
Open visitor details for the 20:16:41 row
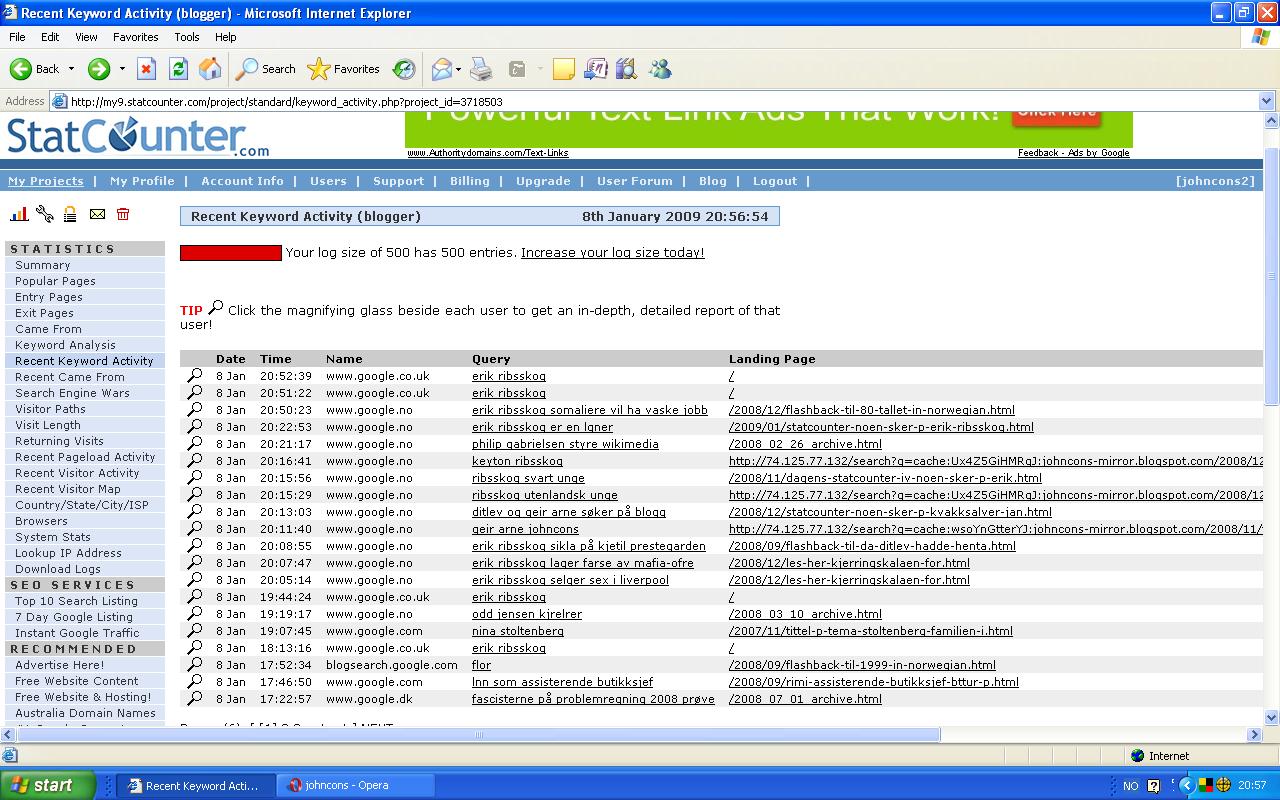[x=195, y=461]
